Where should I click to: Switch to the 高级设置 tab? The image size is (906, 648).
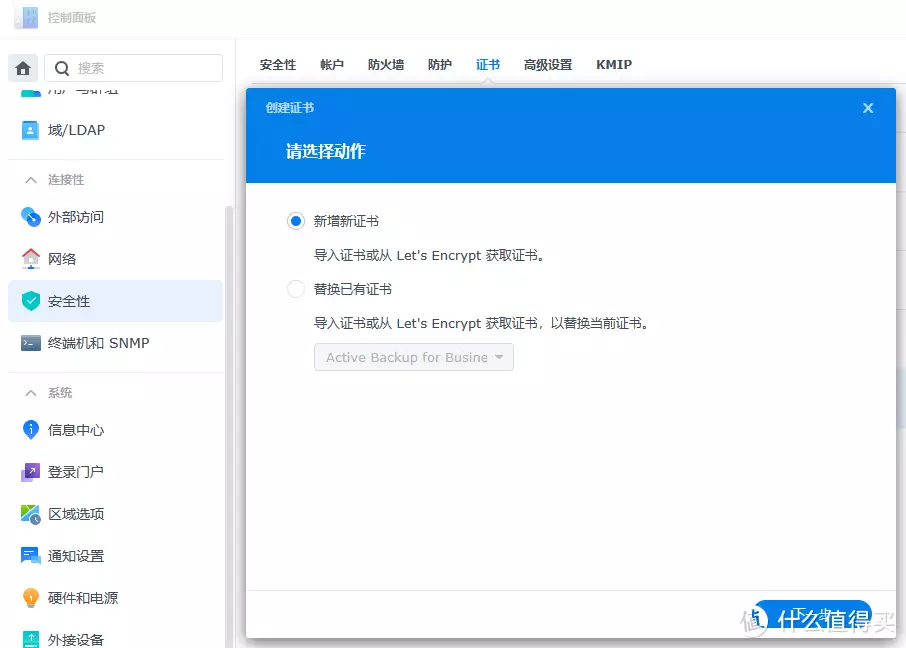tap(548, 65)
